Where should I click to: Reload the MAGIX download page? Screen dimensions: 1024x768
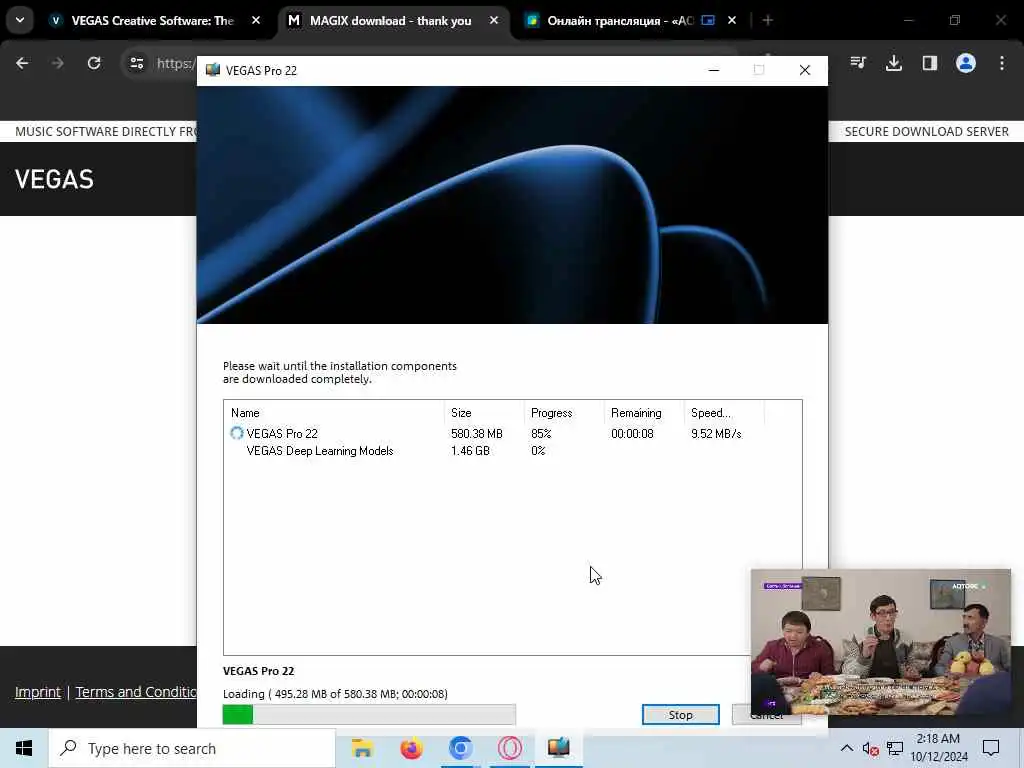[x=94, y=63]
